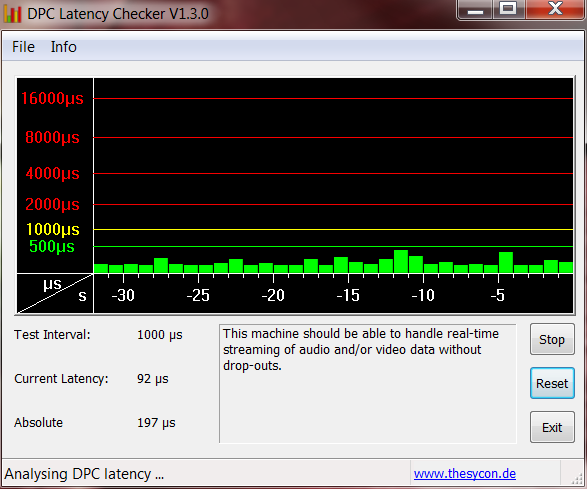The image size is (587, 489).
Task: Click the DPC Latency Checker app icon
Action: pos(12,14)
